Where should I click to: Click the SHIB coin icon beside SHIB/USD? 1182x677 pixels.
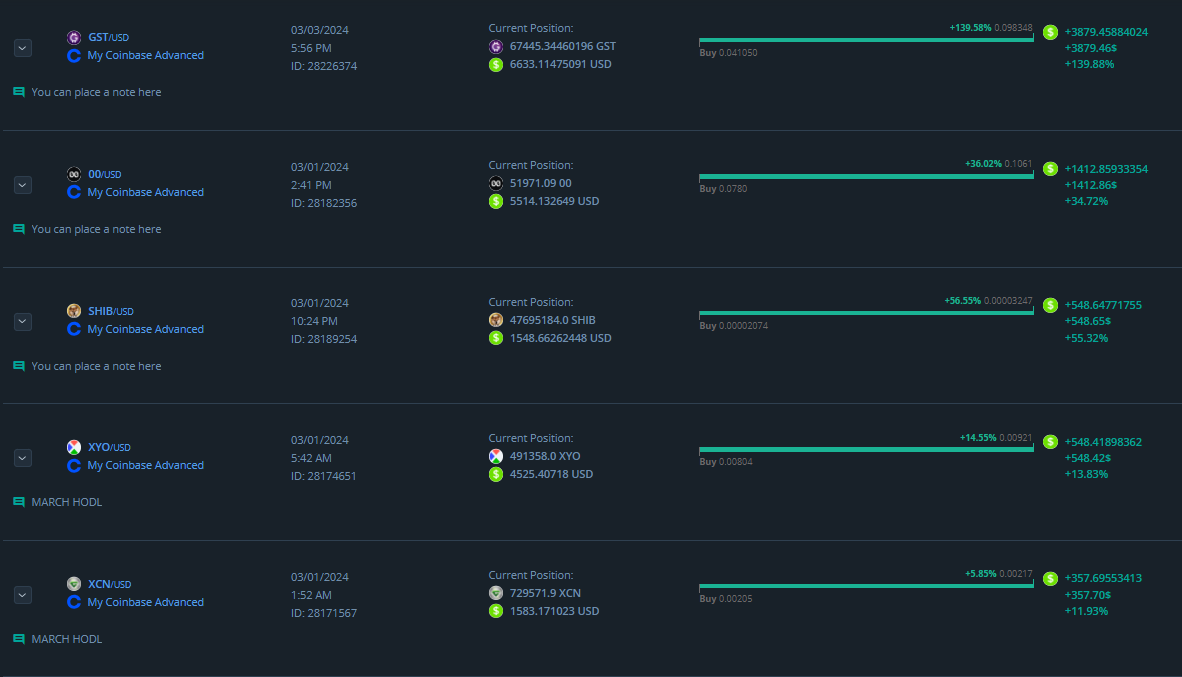pos(74,311)
